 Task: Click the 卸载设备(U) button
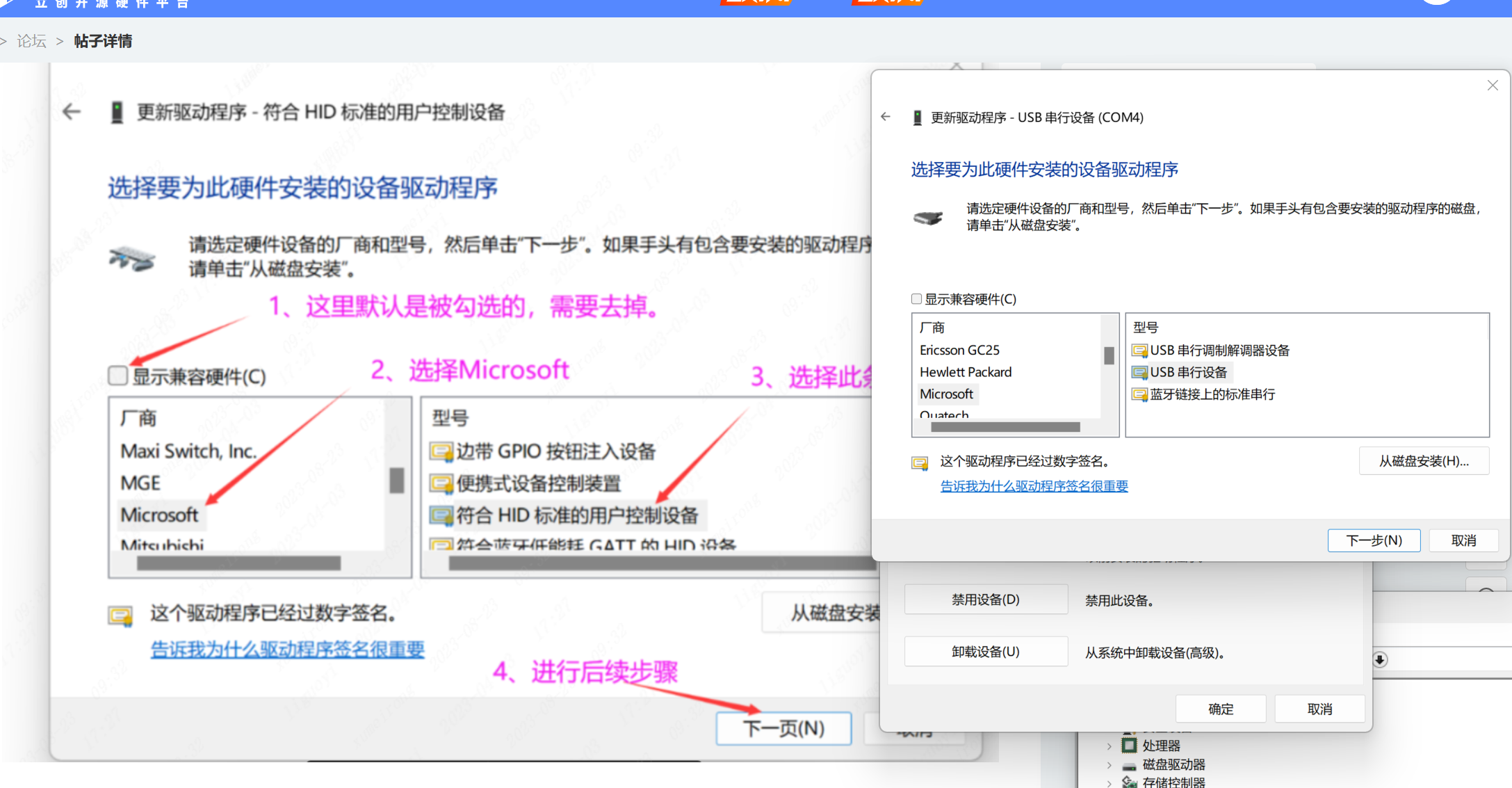pyautogui.click(x=985, y=652)
